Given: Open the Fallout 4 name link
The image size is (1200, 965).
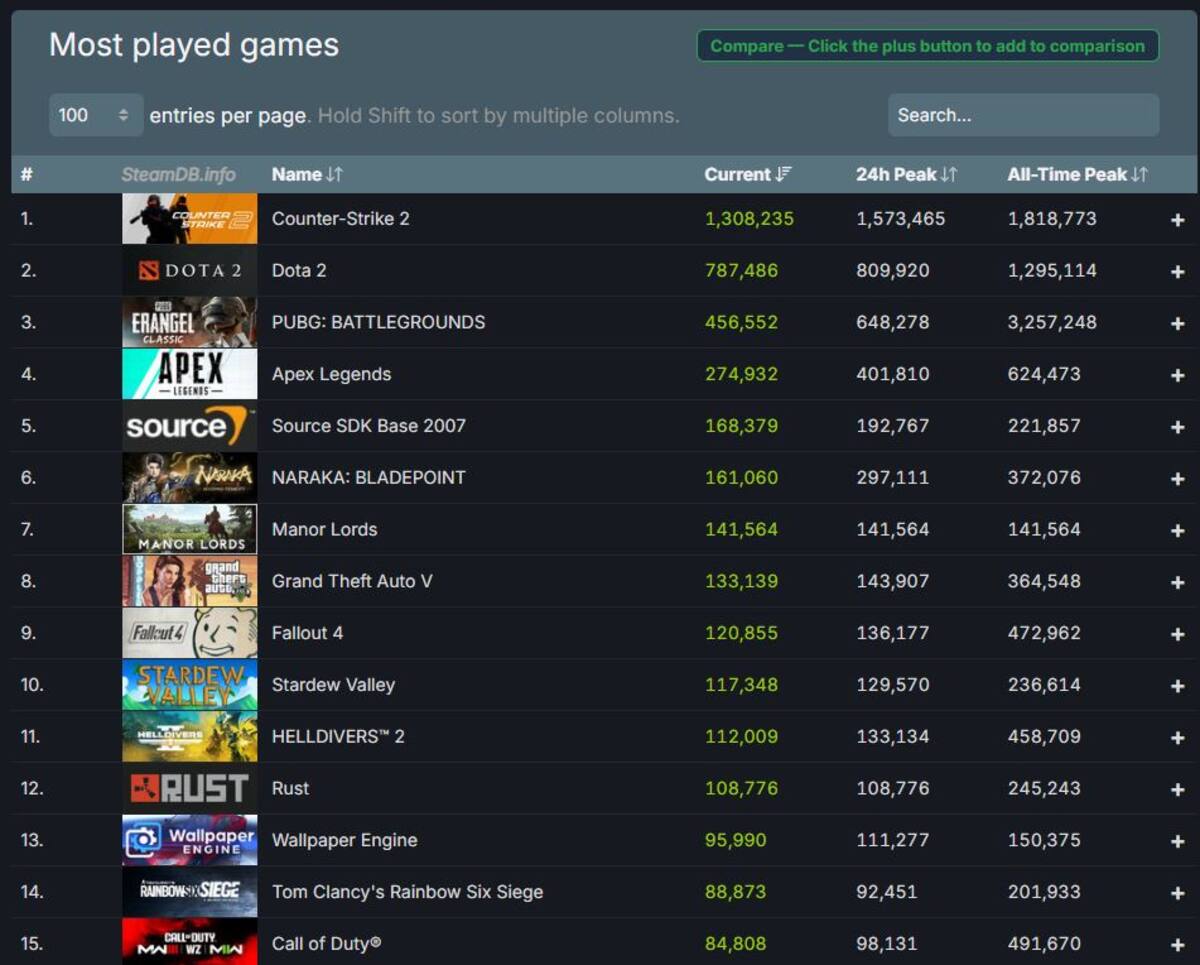Looking at the screenshot, I should (x=307, y=633).
